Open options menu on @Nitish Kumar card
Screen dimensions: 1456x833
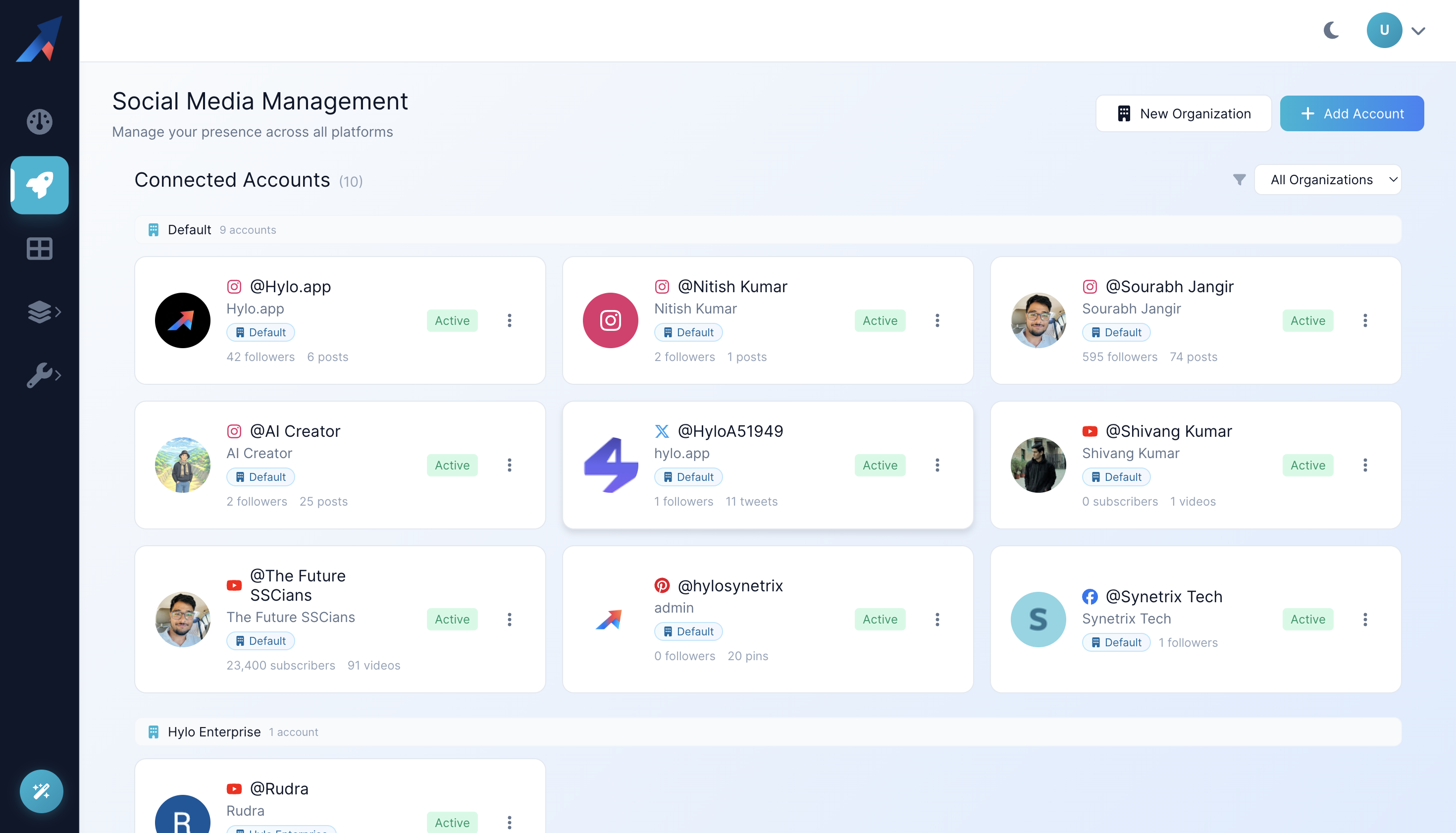937,320
